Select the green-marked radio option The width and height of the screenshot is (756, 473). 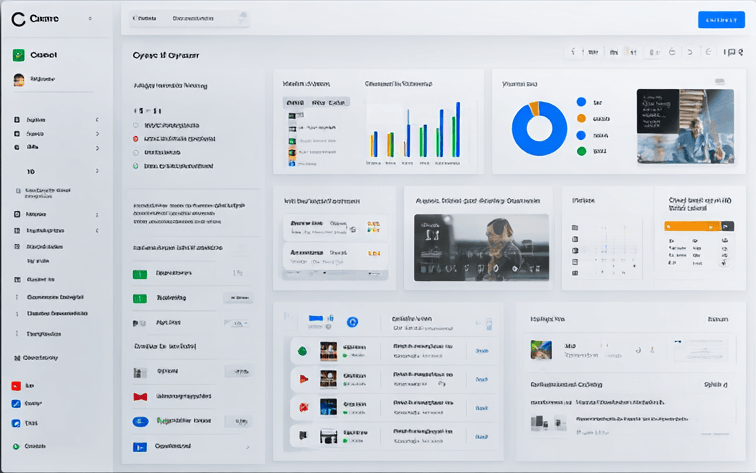click(x=136, y=166)
